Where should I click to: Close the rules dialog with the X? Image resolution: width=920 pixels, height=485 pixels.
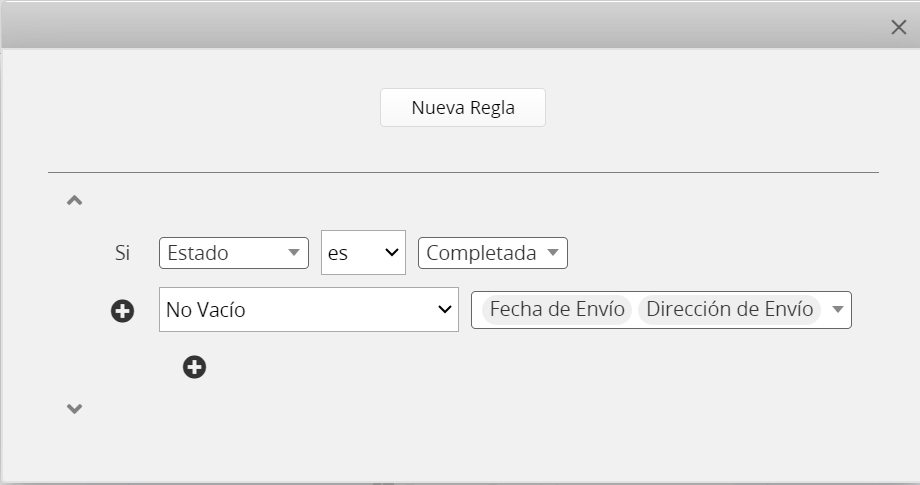pos(898,27)
